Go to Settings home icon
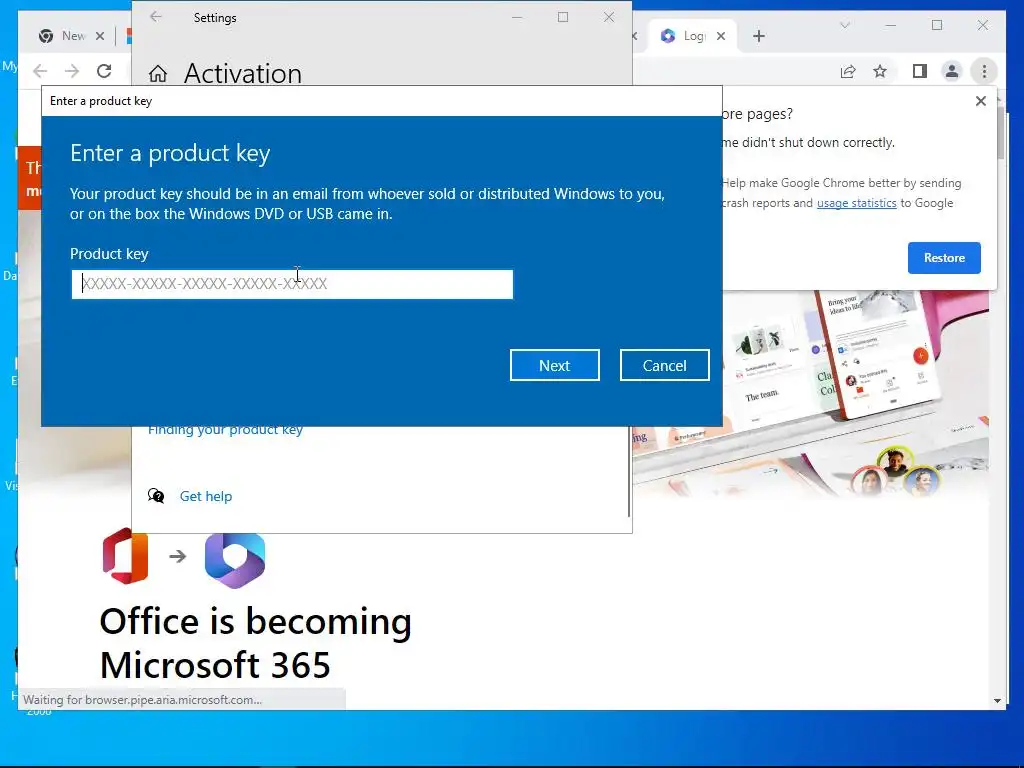This screenshot has width=1024, height=768. [x=157, y=73]
